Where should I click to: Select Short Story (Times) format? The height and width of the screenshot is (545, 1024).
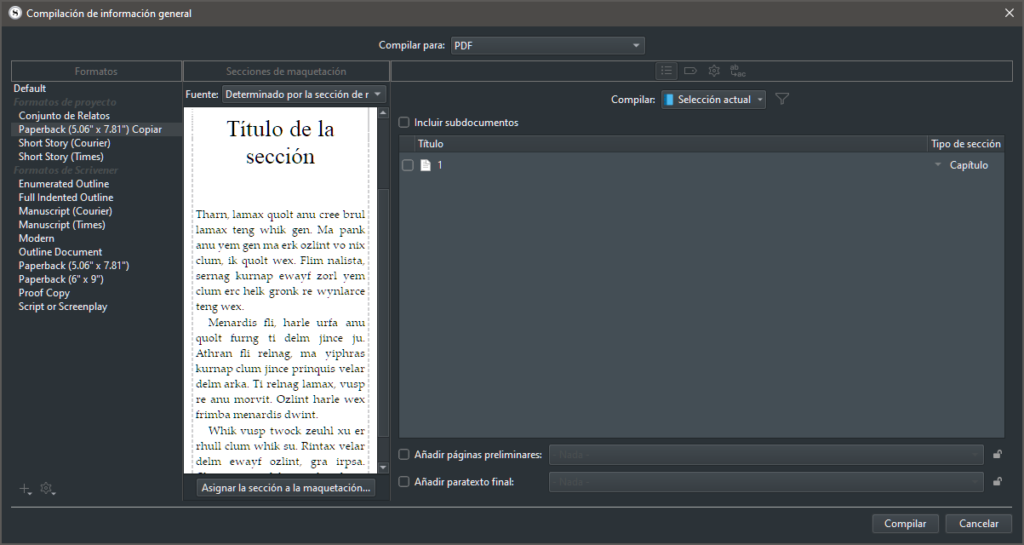click(x=61, y=157)
